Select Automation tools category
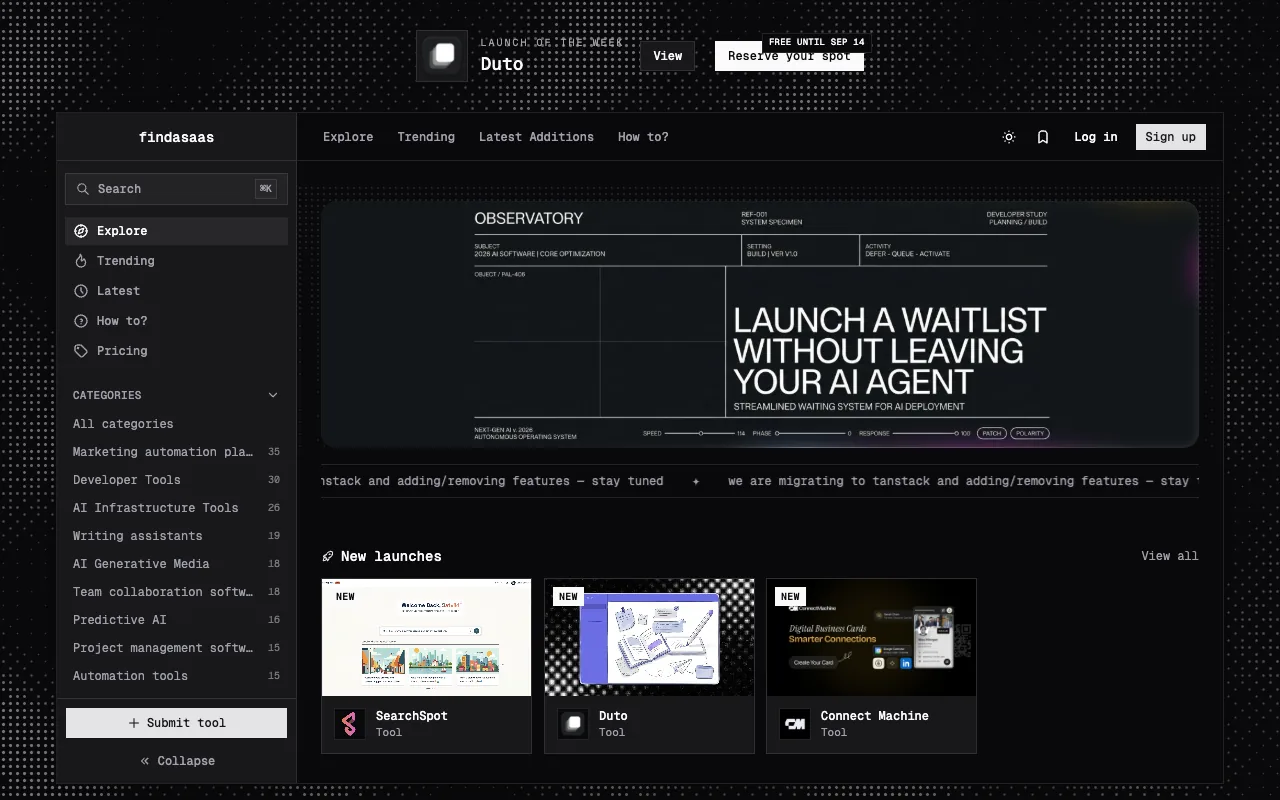Viewport: 1280px width, 800px height. (x=177, y=676)
